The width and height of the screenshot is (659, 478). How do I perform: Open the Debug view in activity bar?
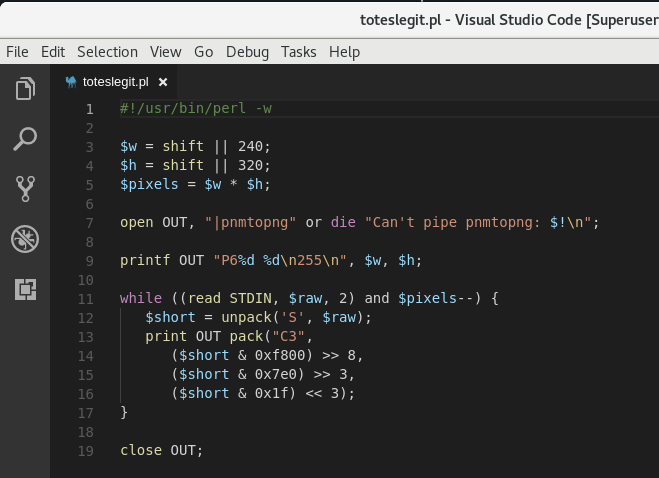25,238
